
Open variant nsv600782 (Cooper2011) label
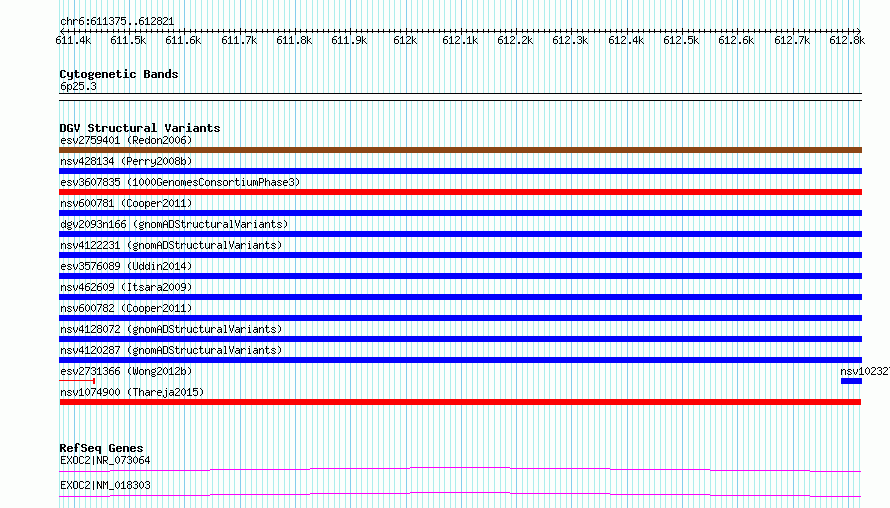[x=126, y=308]
